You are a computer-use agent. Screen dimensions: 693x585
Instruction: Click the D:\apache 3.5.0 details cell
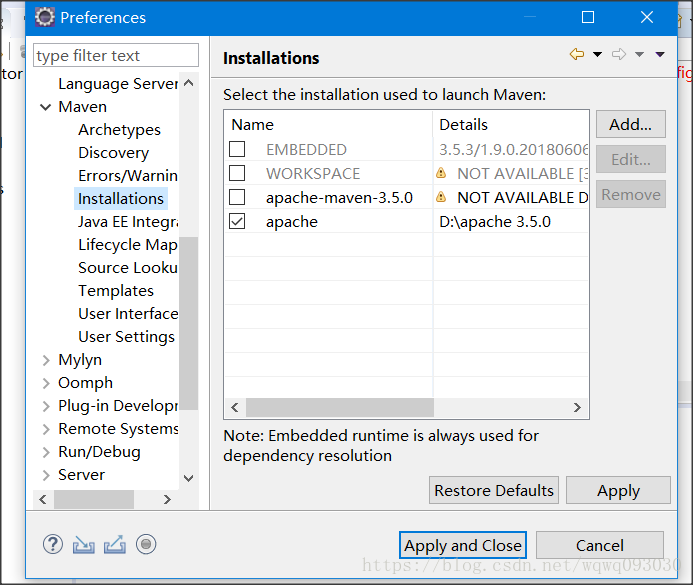click(510, 221)
